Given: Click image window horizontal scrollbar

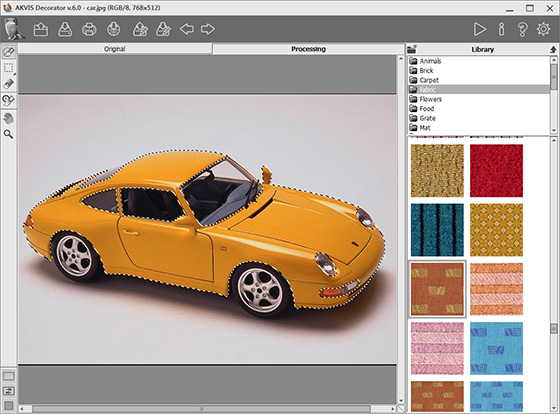Looking at the screenshot, I should pyautogui.click(x=201, y=409).
